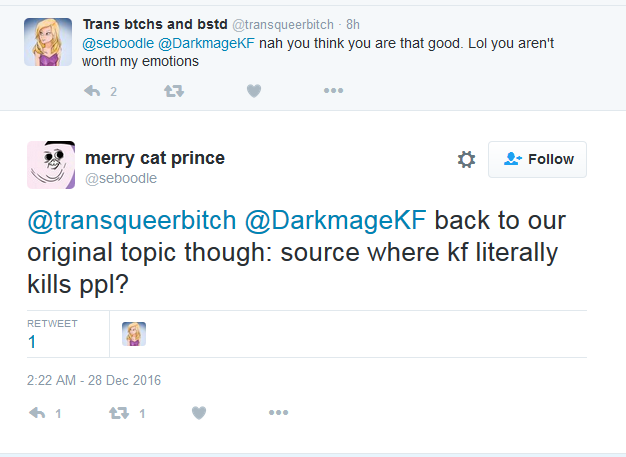Open Trans btchs and bstd profile picture
Viewport: 626px width, 457px height.
click(48, 42)
